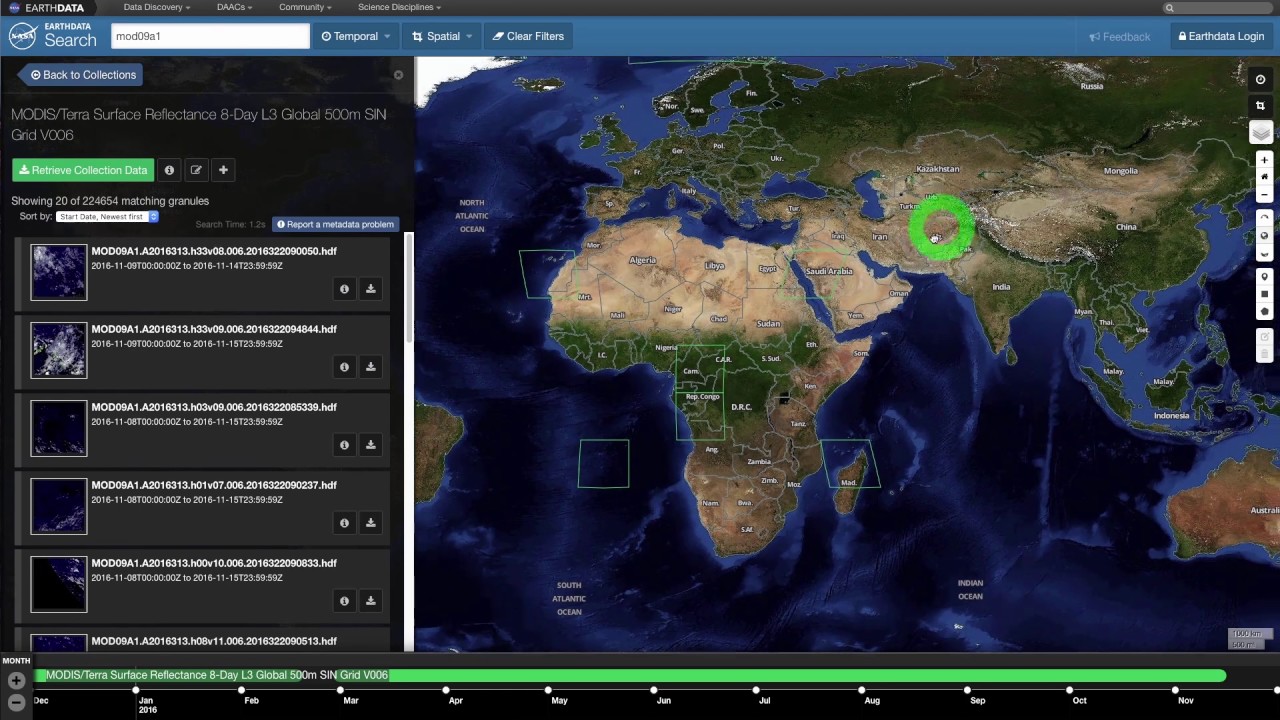The height and width of the screenshot is (720, 1280).
Task: Open thumbnail for granule h01v07
Action: point(59,506)
